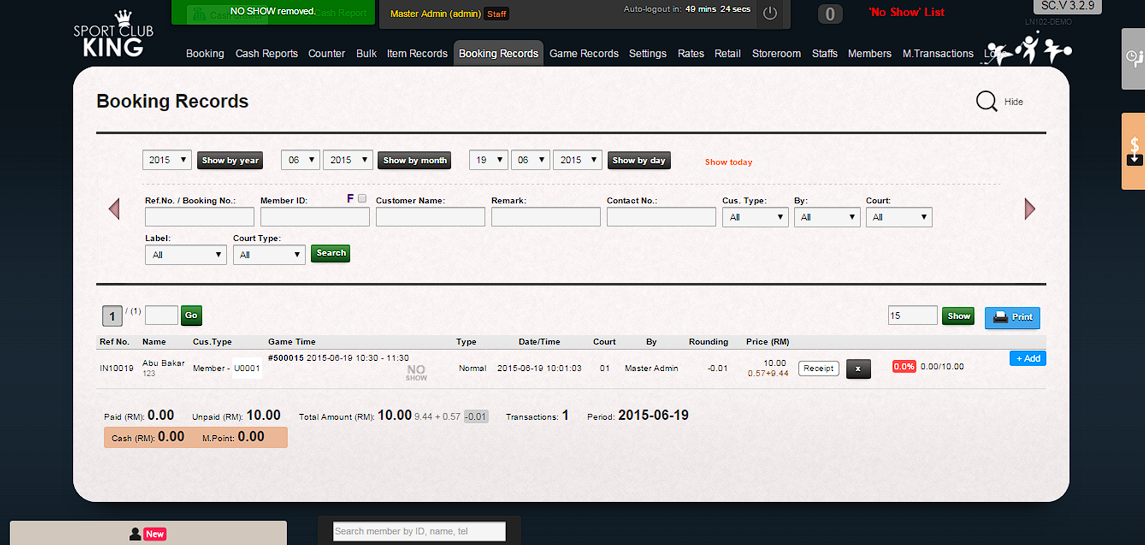The image size is (1145, 545).
Task: Click the 'Show today' link
Action: click(x=728, y=162)
